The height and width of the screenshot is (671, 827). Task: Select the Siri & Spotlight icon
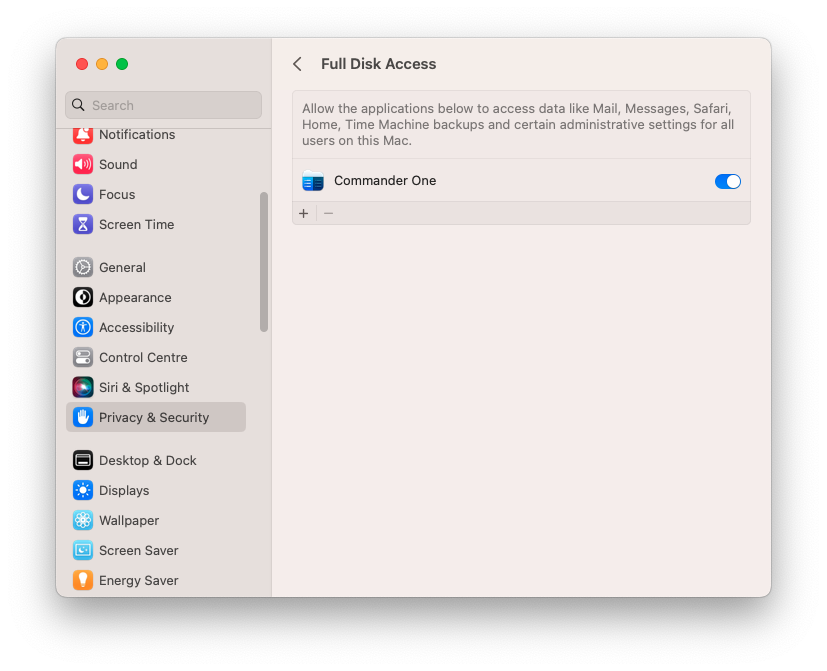[x=83, y=387]
